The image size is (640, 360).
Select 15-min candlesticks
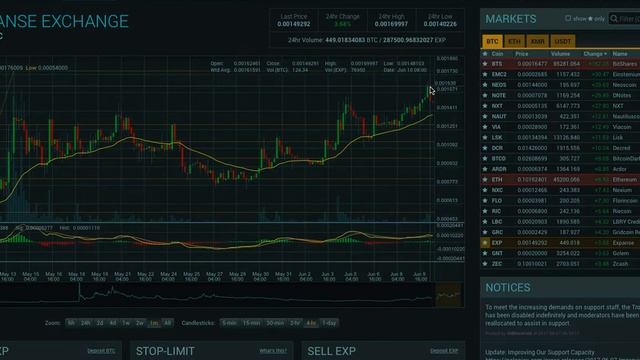click(251, 323)
